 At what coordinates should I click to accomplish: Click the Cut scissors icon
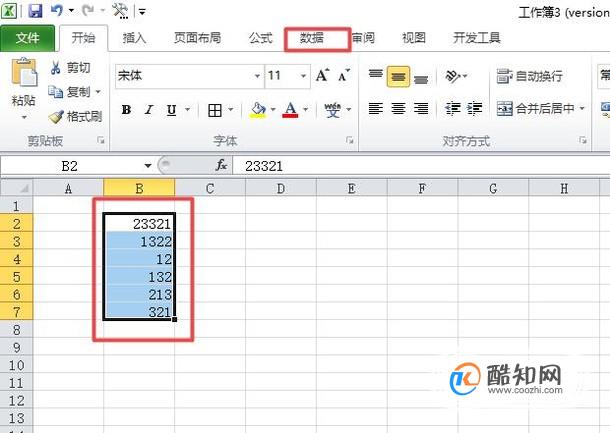coord(55,68)
